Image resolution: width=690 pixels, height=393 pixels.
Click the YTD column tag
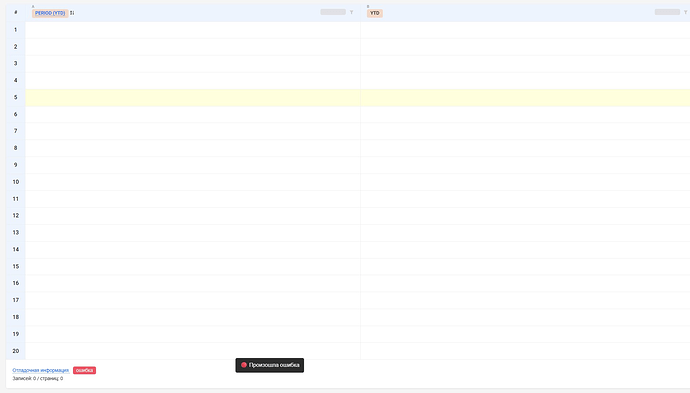tap(374, 13)
